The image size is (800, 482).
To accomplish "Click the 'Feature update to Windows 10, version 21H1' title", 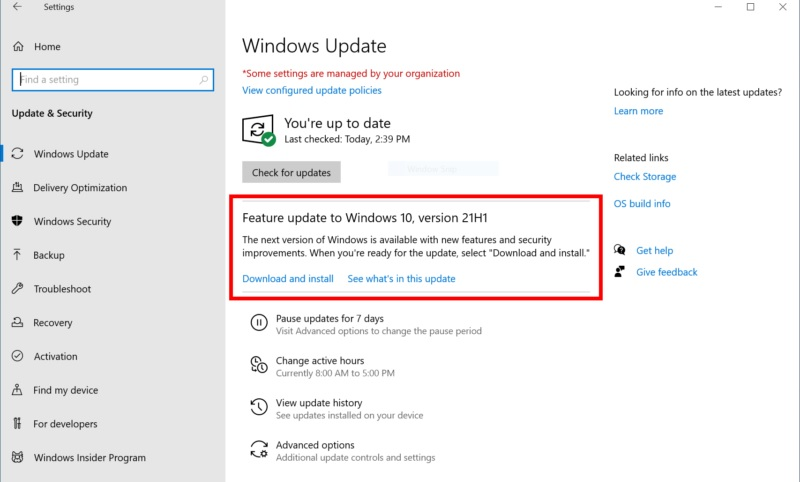I will pyautogui.click(x=365, y=218).
